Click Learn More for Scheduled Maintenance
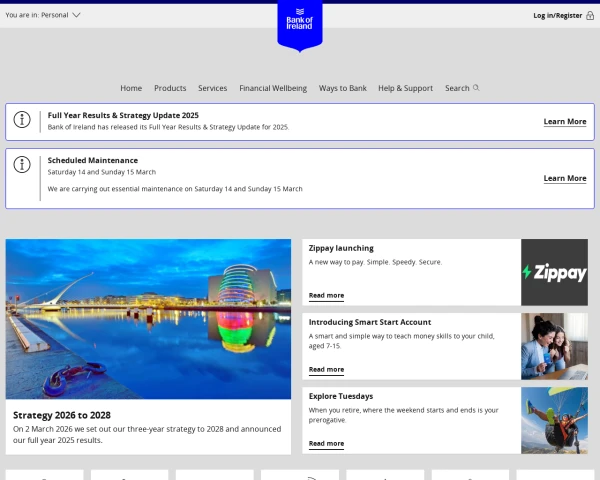 point(565,178)
